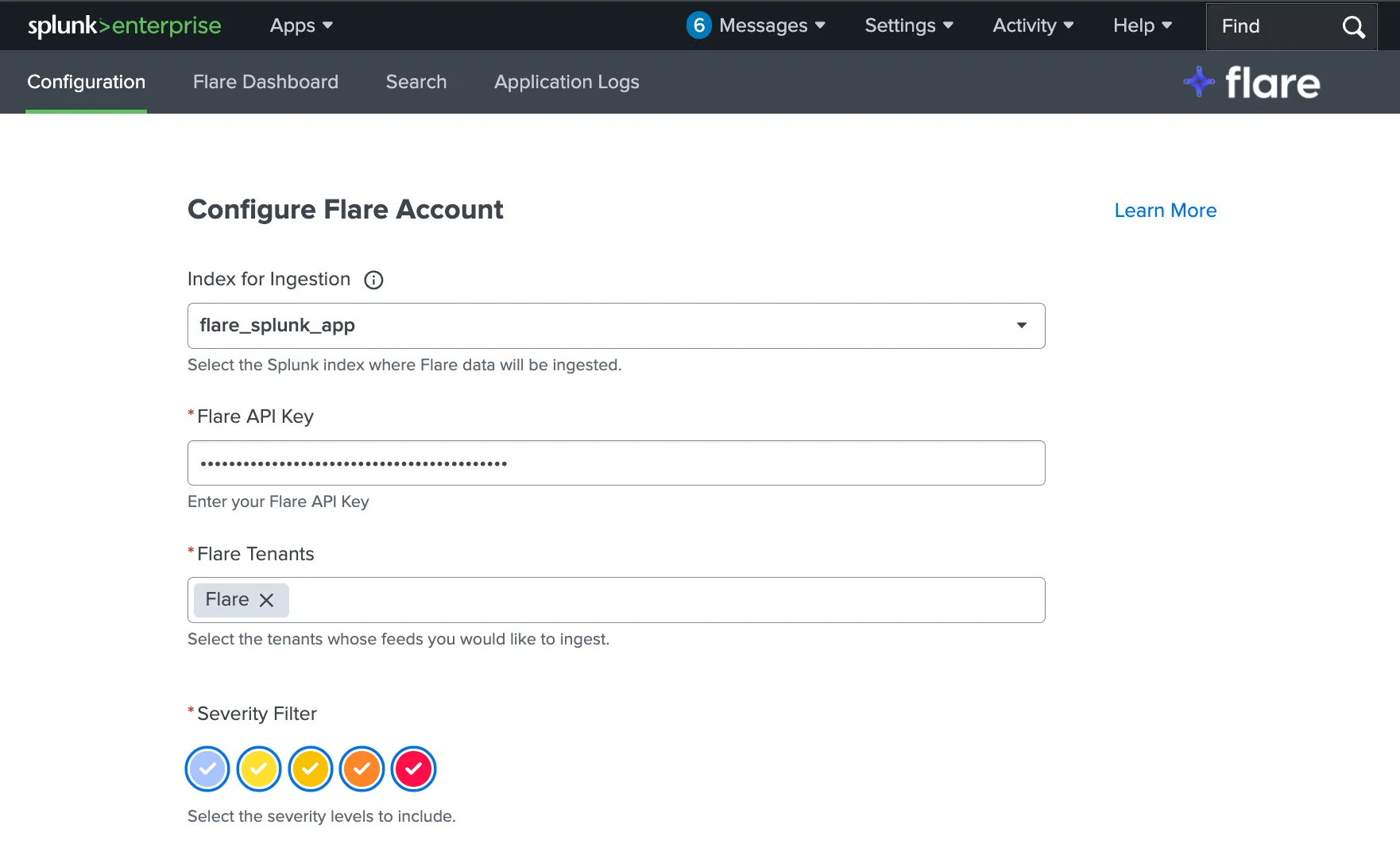Open the Index for Ingestion dropdown

point(617,326)
